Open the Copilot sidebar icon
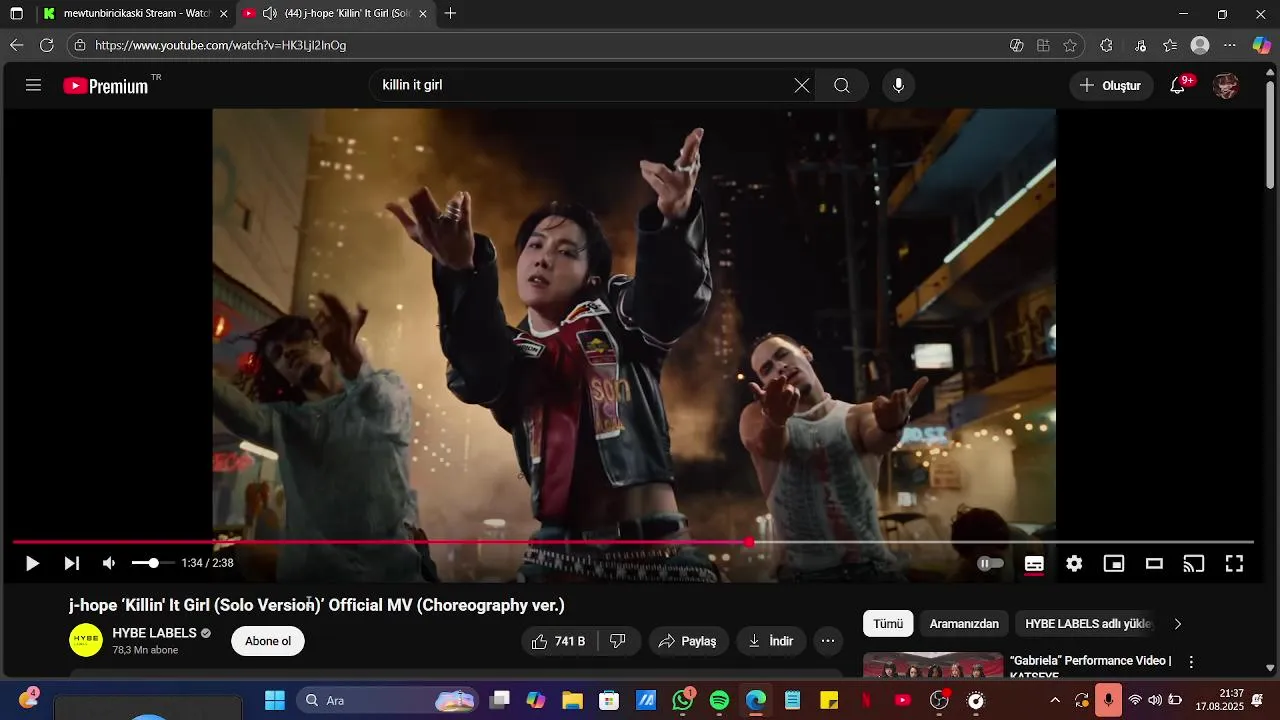 point(1262,45)
